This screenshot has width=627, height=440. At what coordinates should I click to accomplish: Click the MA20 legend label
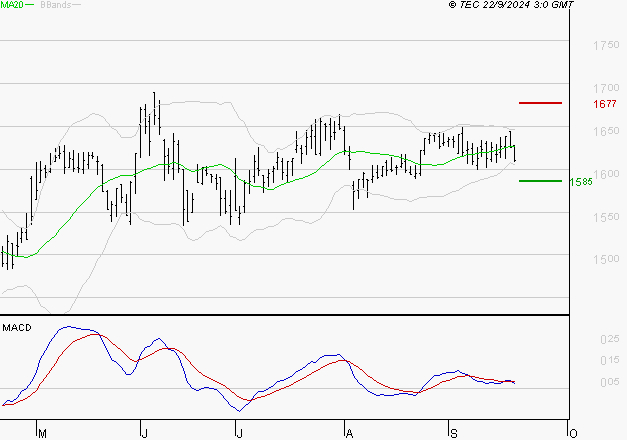(x=11, y=4)
